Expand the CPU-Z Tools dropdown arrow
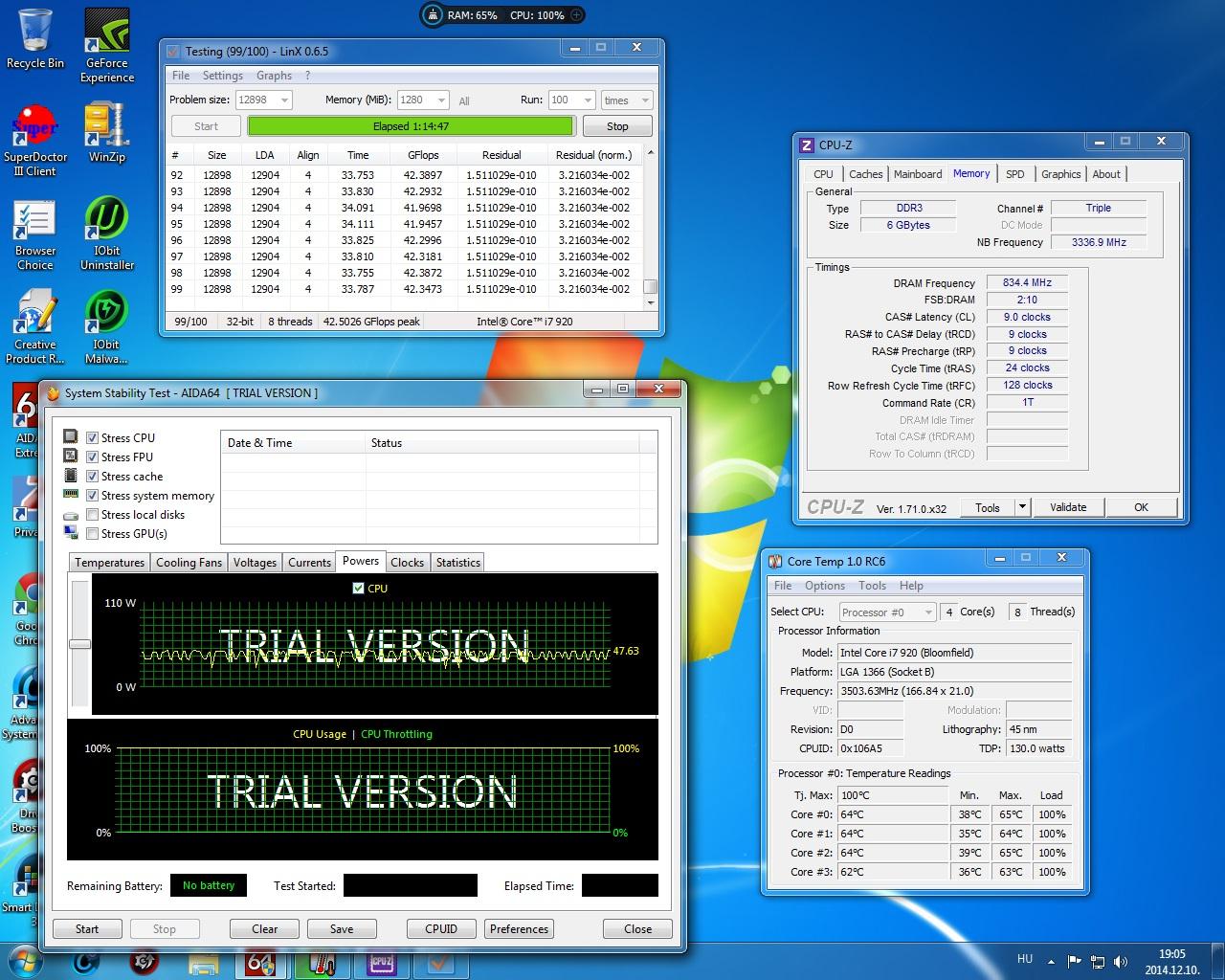The width and height of the screenshot is (1225, 980). pyautogui.click(x=1022, y=507)
